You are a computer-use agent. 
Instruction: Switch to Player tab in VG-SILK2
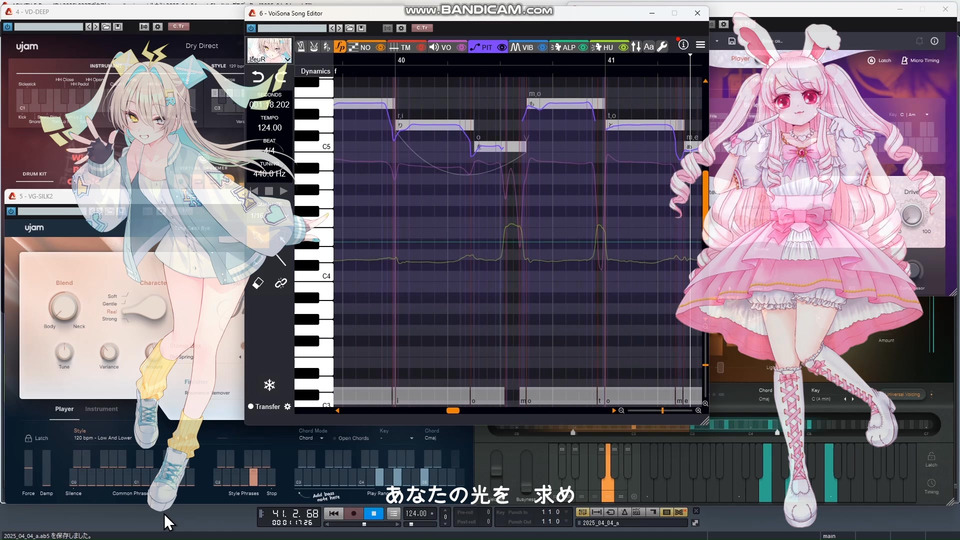point(64,409)
